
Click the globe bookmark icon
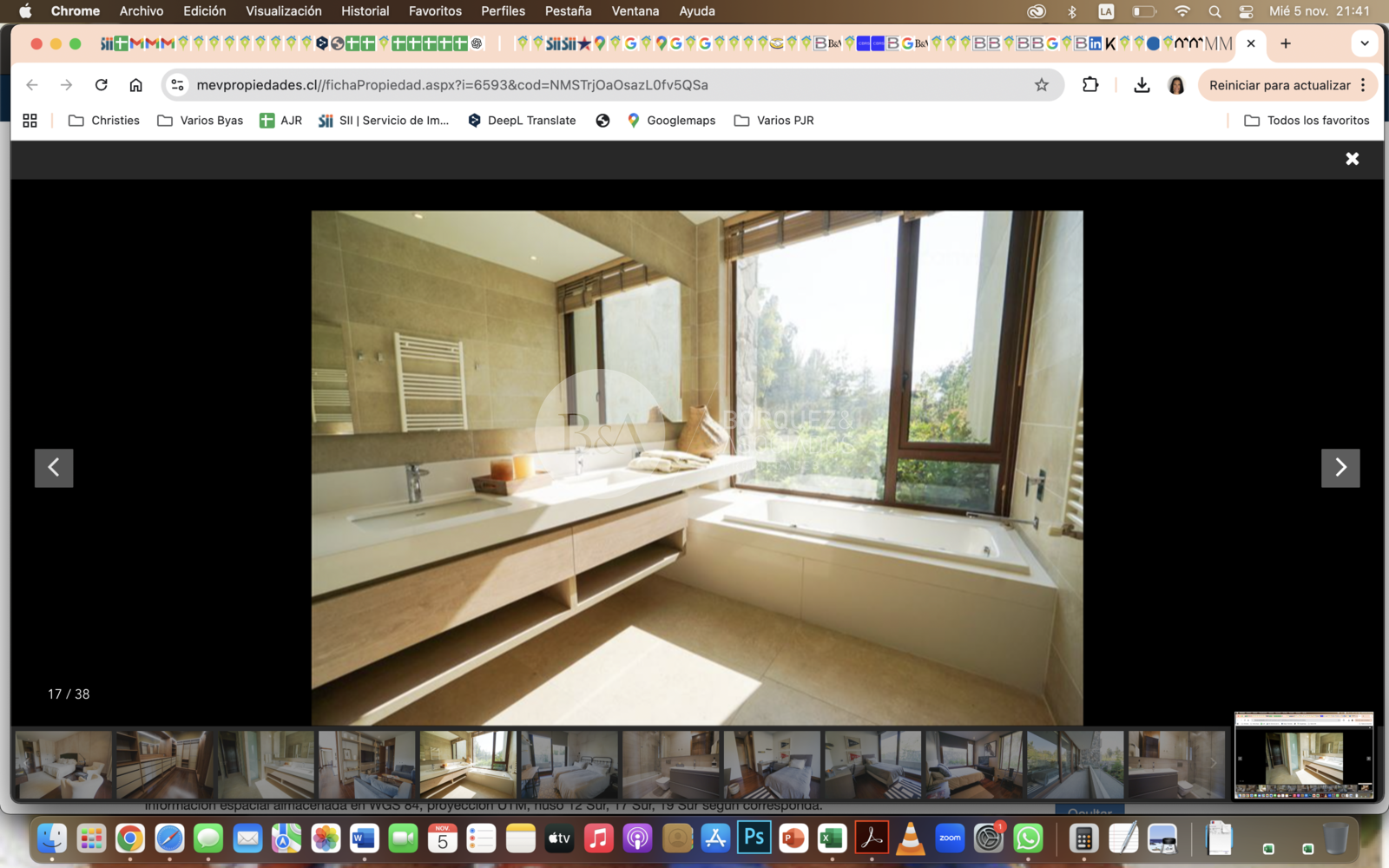602,121
